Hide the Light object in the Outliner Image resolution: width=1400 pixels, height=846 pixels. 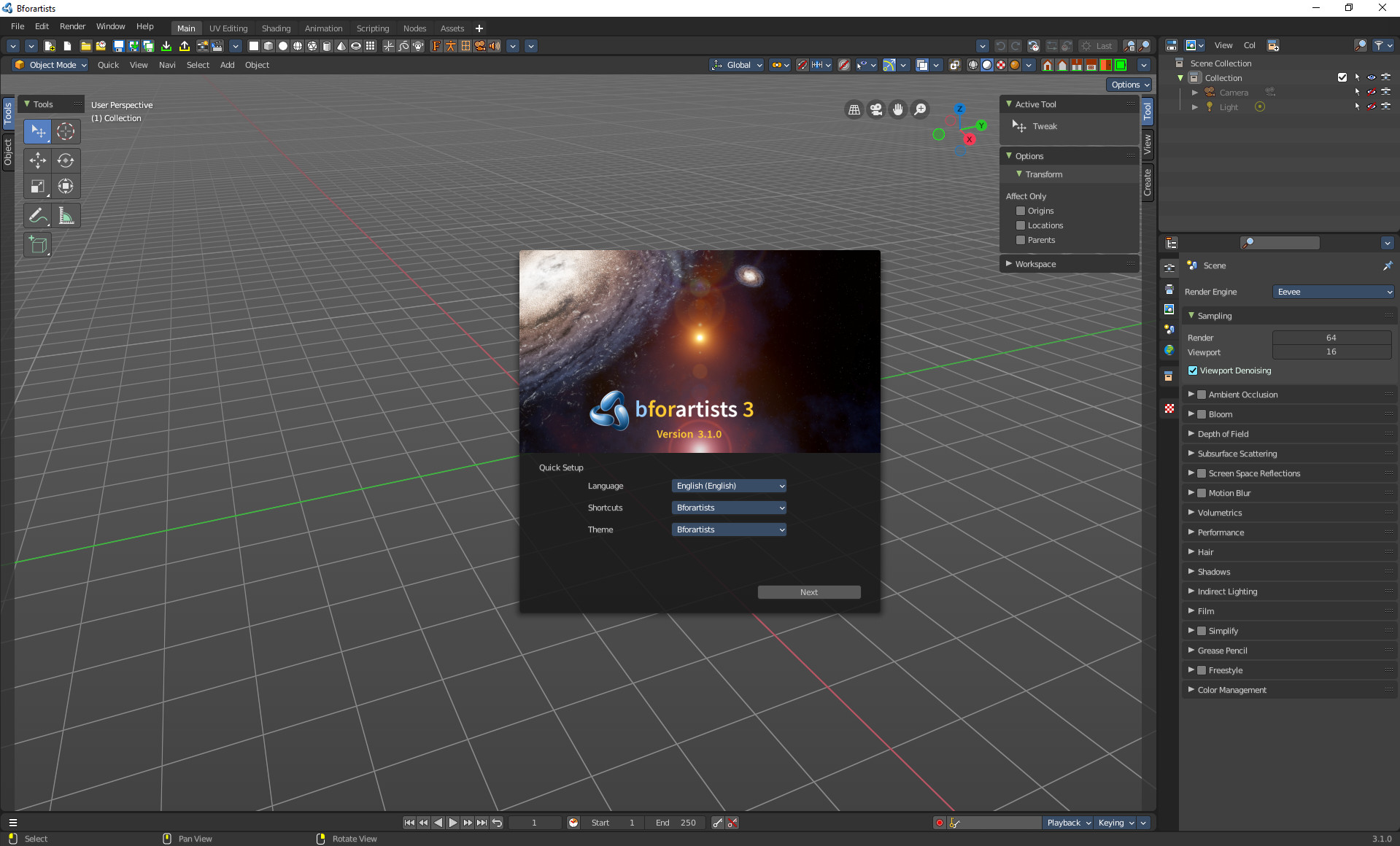tap(1372, 106)
